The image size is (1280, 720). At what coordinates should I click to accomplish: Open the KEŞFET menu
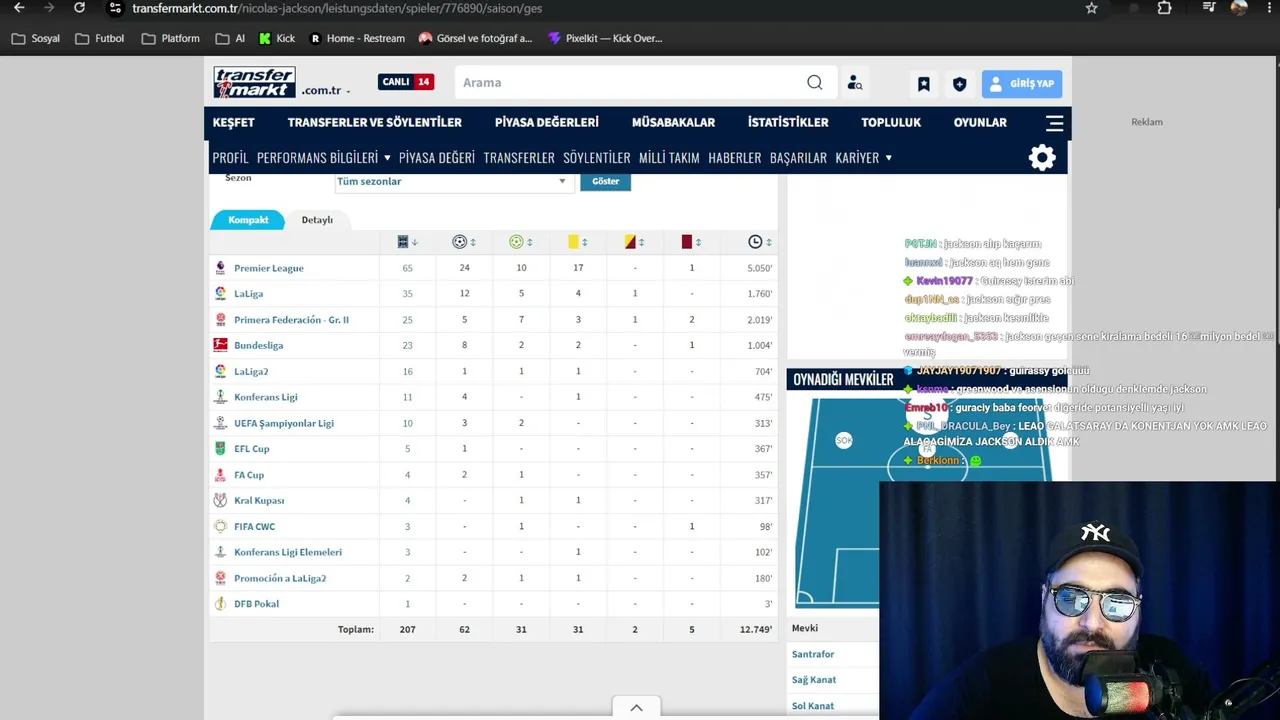(x=234, y=123)
